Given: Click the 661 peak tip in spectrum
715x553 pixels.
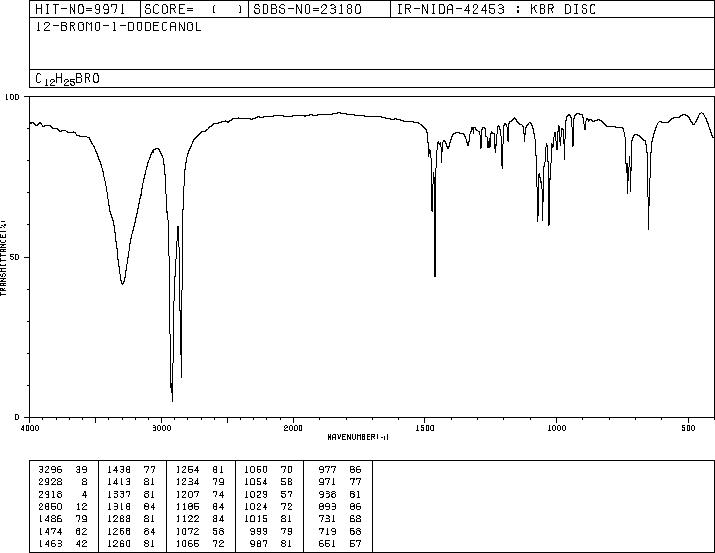Looking at the screenshot, I should pos(648,228).
